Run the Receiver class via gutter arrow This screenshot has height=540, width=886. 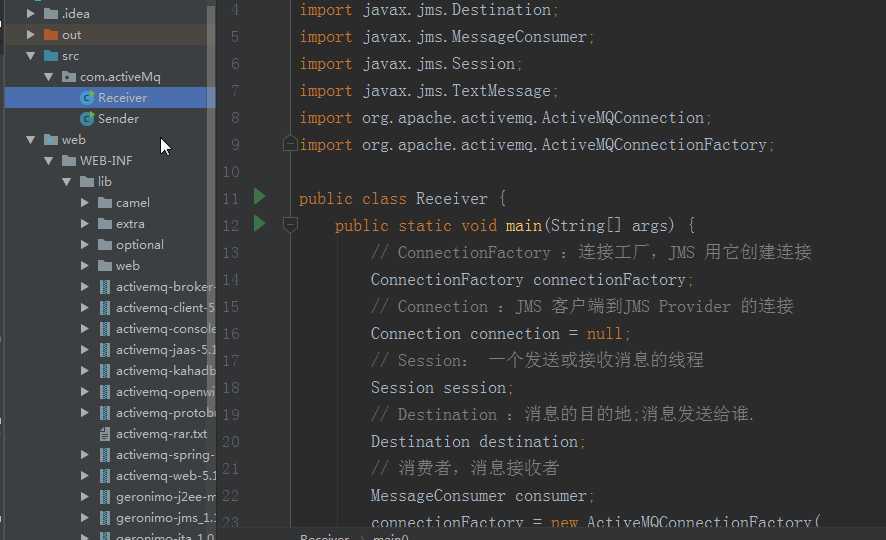pos(259,197)
